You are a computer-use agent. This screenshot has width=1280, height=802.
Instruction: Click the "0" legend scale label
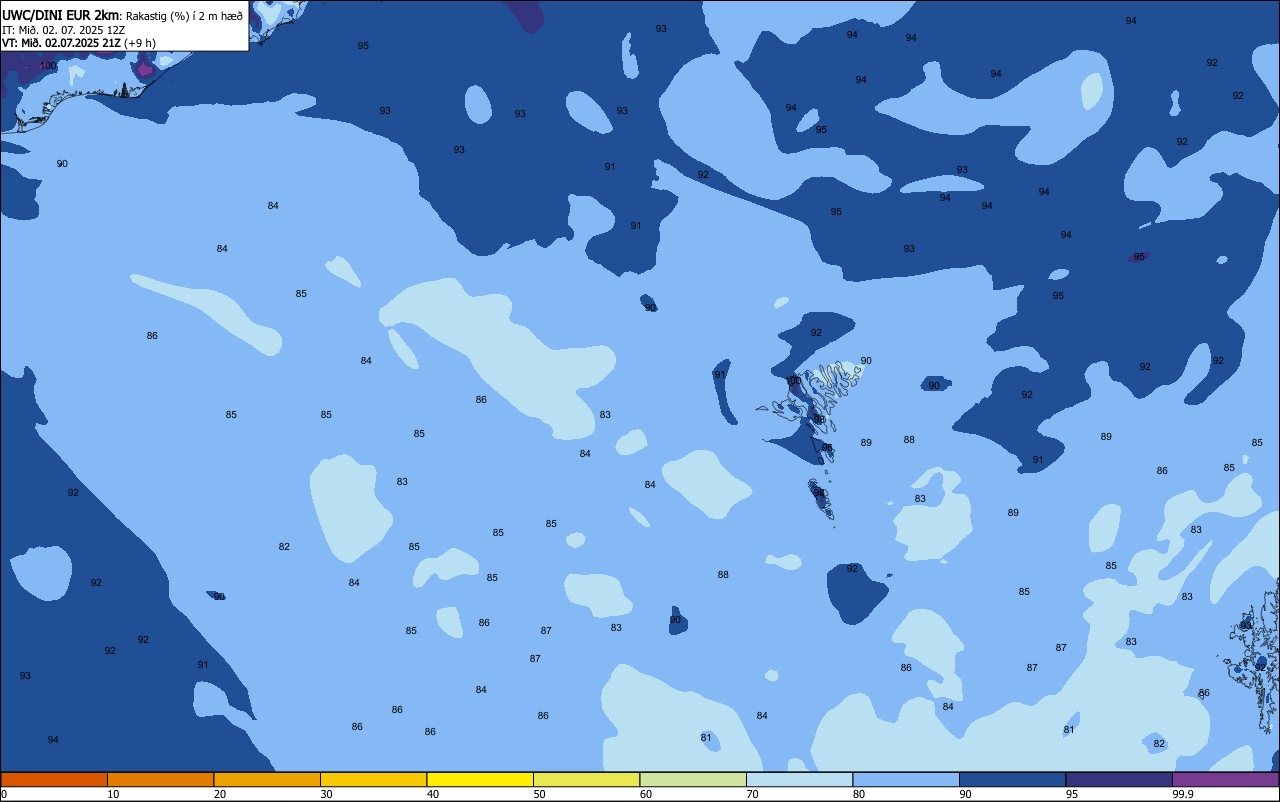tap(4, 794)
